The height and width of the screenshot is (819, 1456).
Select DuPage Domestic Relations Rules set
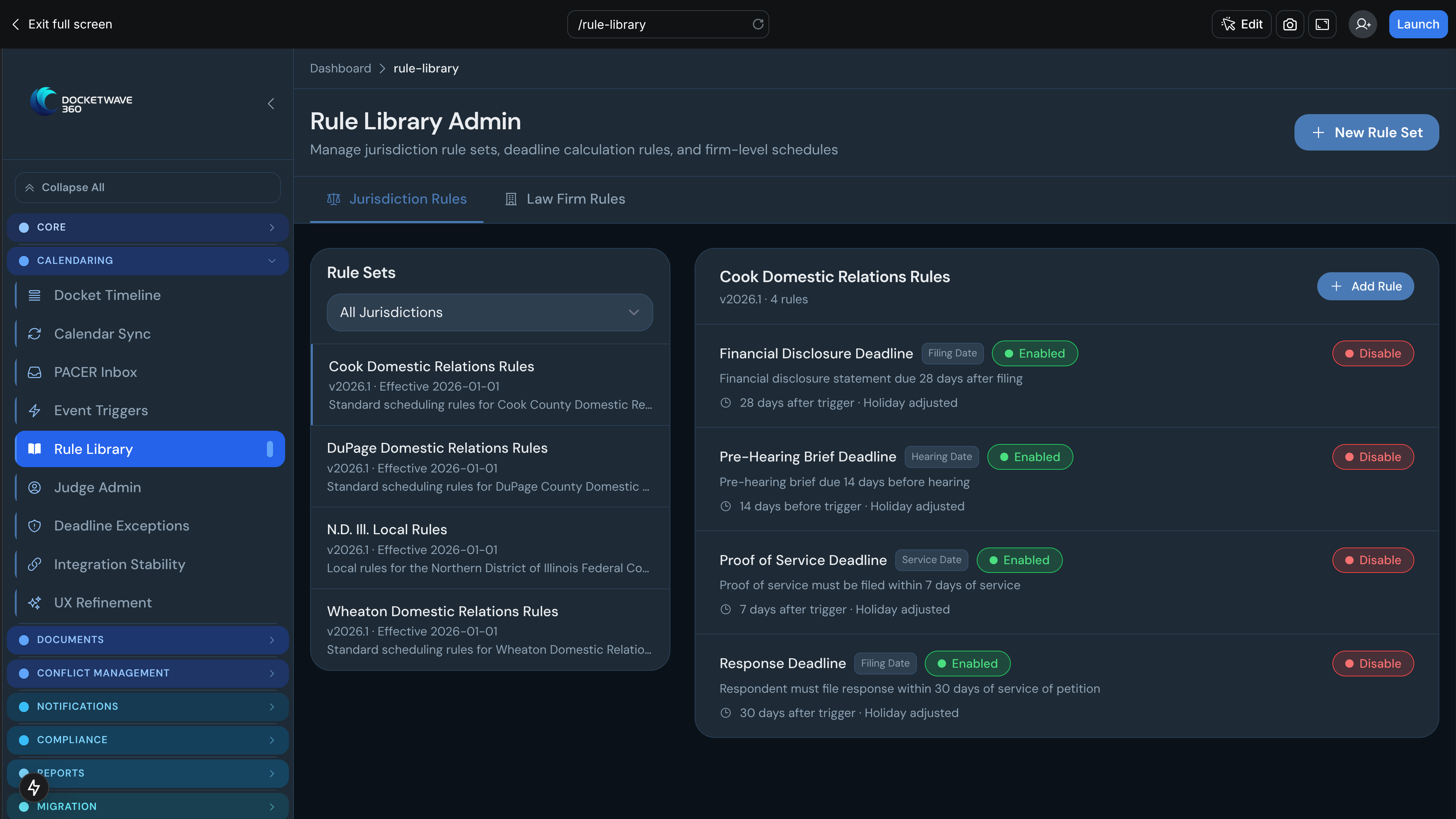(490, 466)
